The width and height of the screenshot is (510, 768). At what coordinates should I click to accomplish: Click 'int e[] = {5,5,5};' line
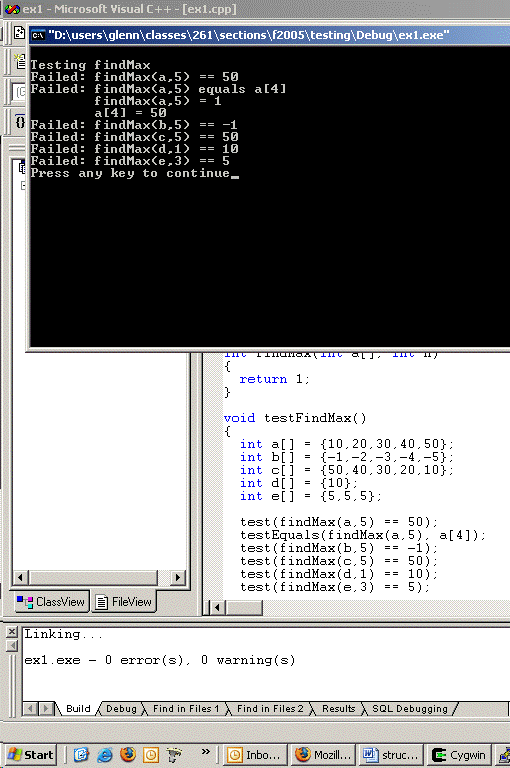point(311,496)
